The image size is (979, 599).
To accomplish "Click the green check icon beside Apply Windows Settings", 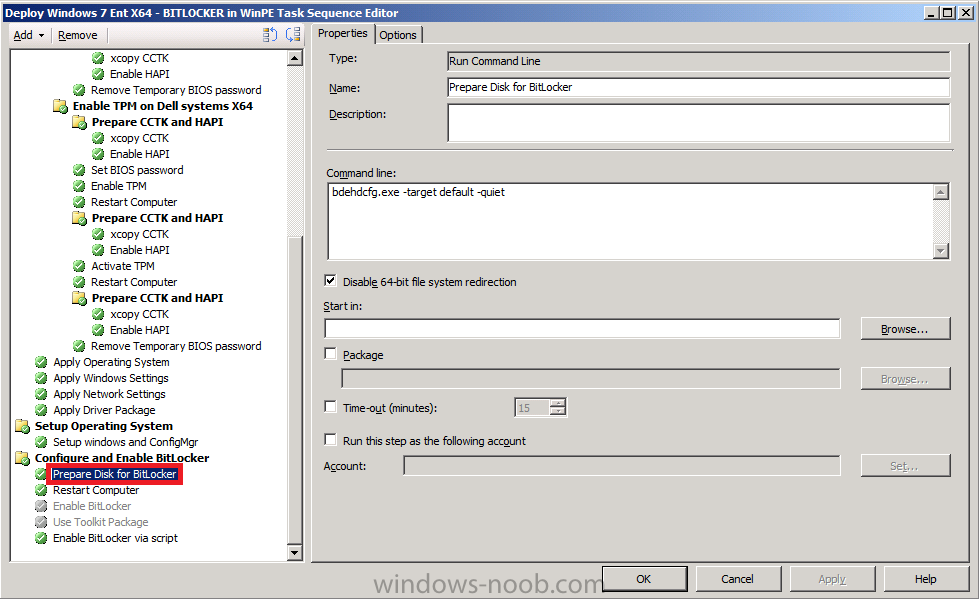I will pos(41,378).
